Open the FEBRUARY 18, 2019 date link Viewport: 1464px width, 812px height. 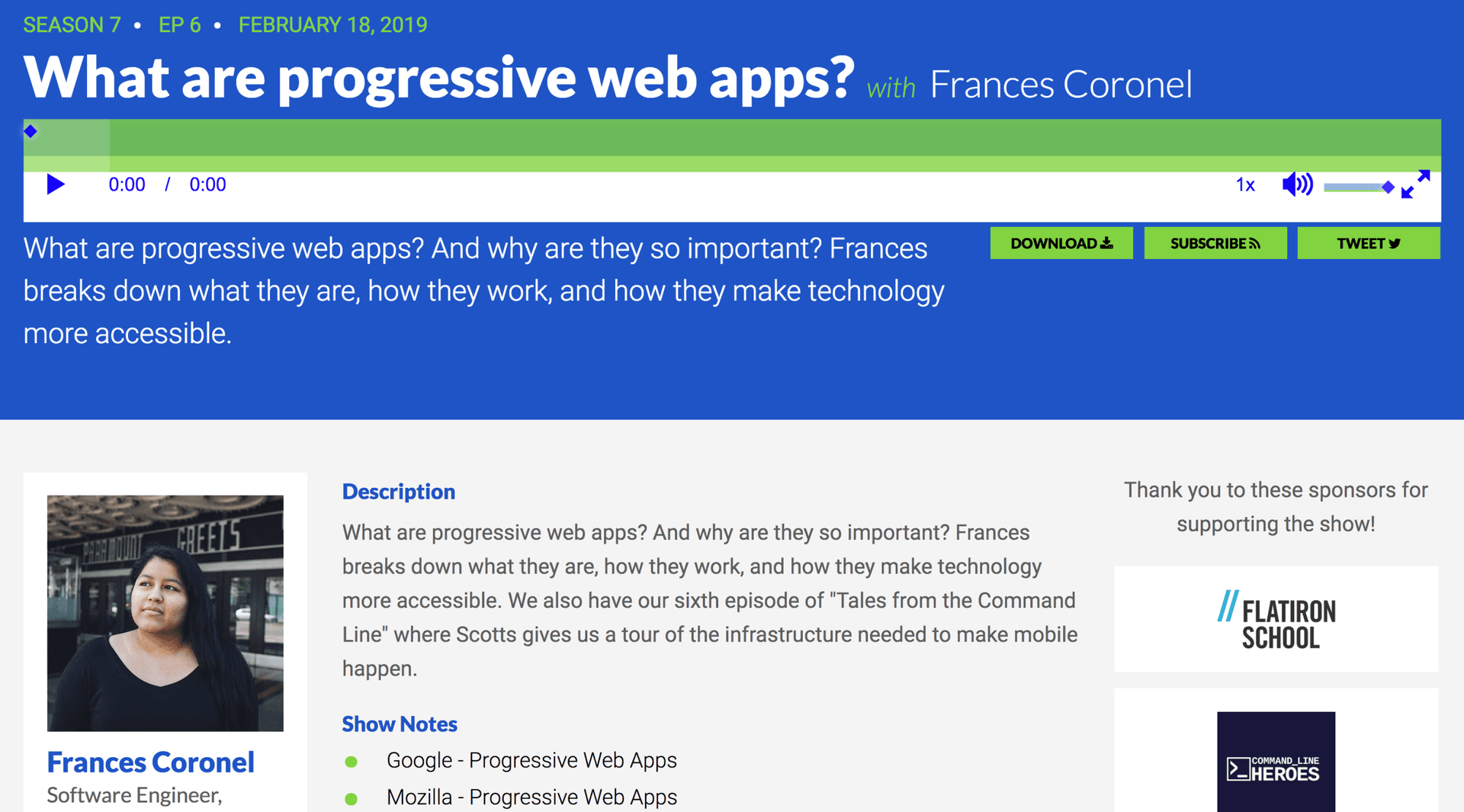coord(332,24)
